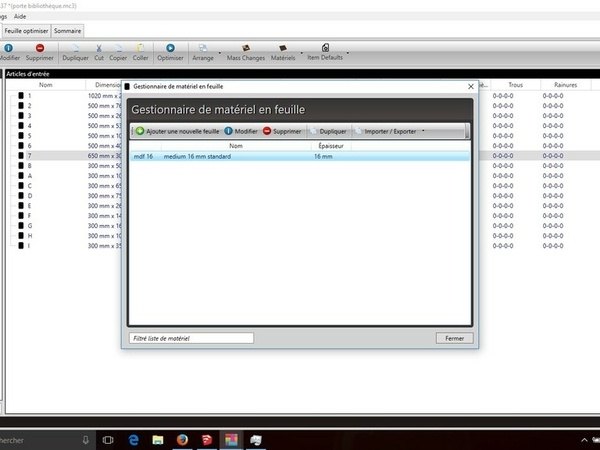600x450 pixels.
Task: Open Firefox from the taskbar
Action: click(181, 439)
